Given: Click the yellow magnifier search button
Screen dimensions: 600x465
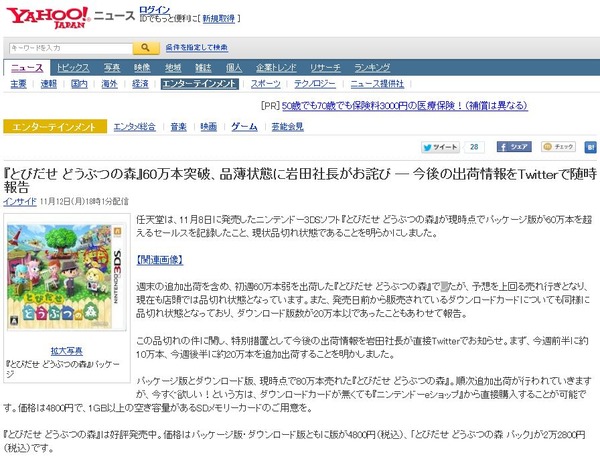Looking at the screenshot, I should click(146, 48).
